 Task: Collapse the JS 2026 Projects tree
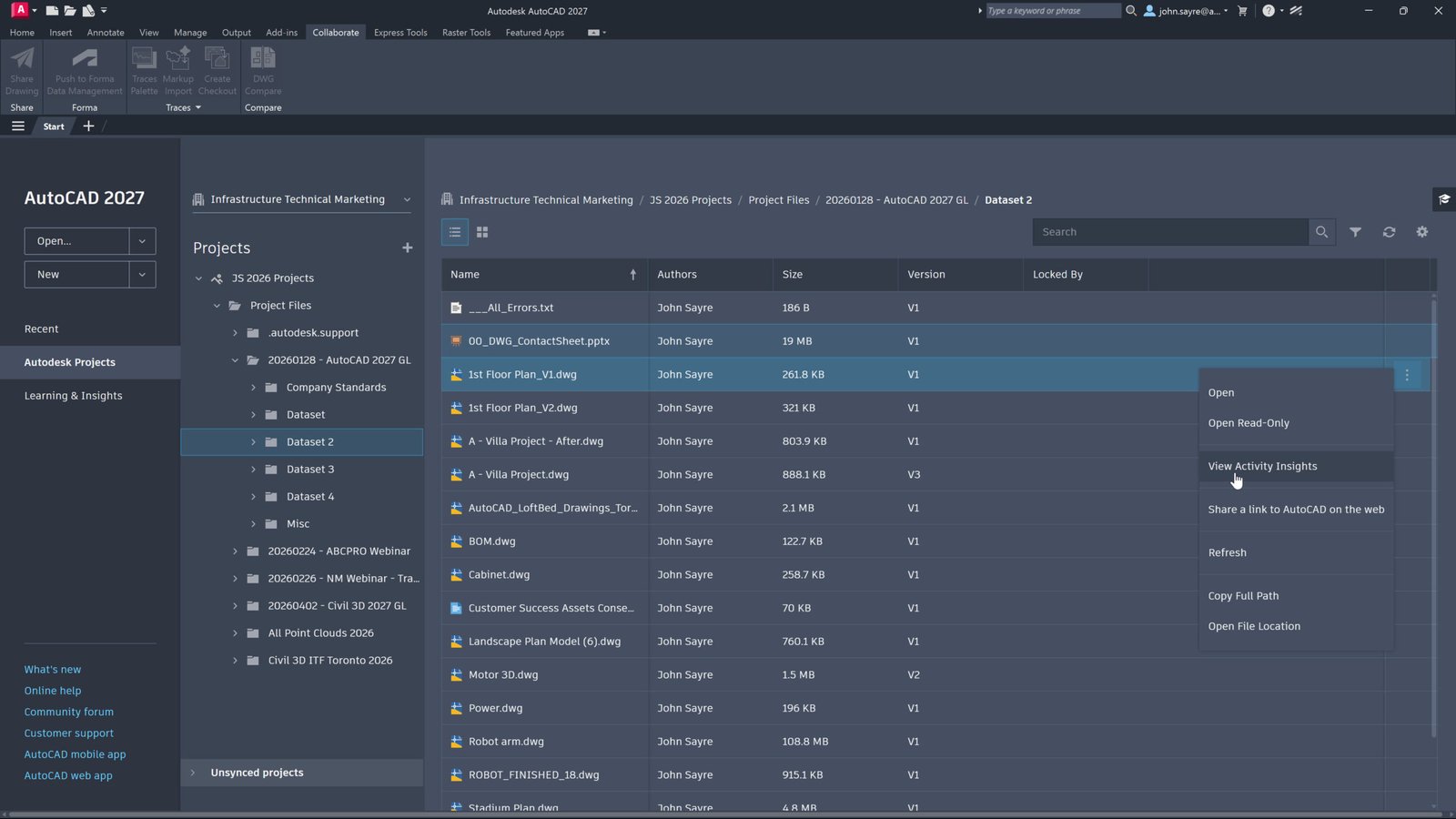tap(198, 278)
